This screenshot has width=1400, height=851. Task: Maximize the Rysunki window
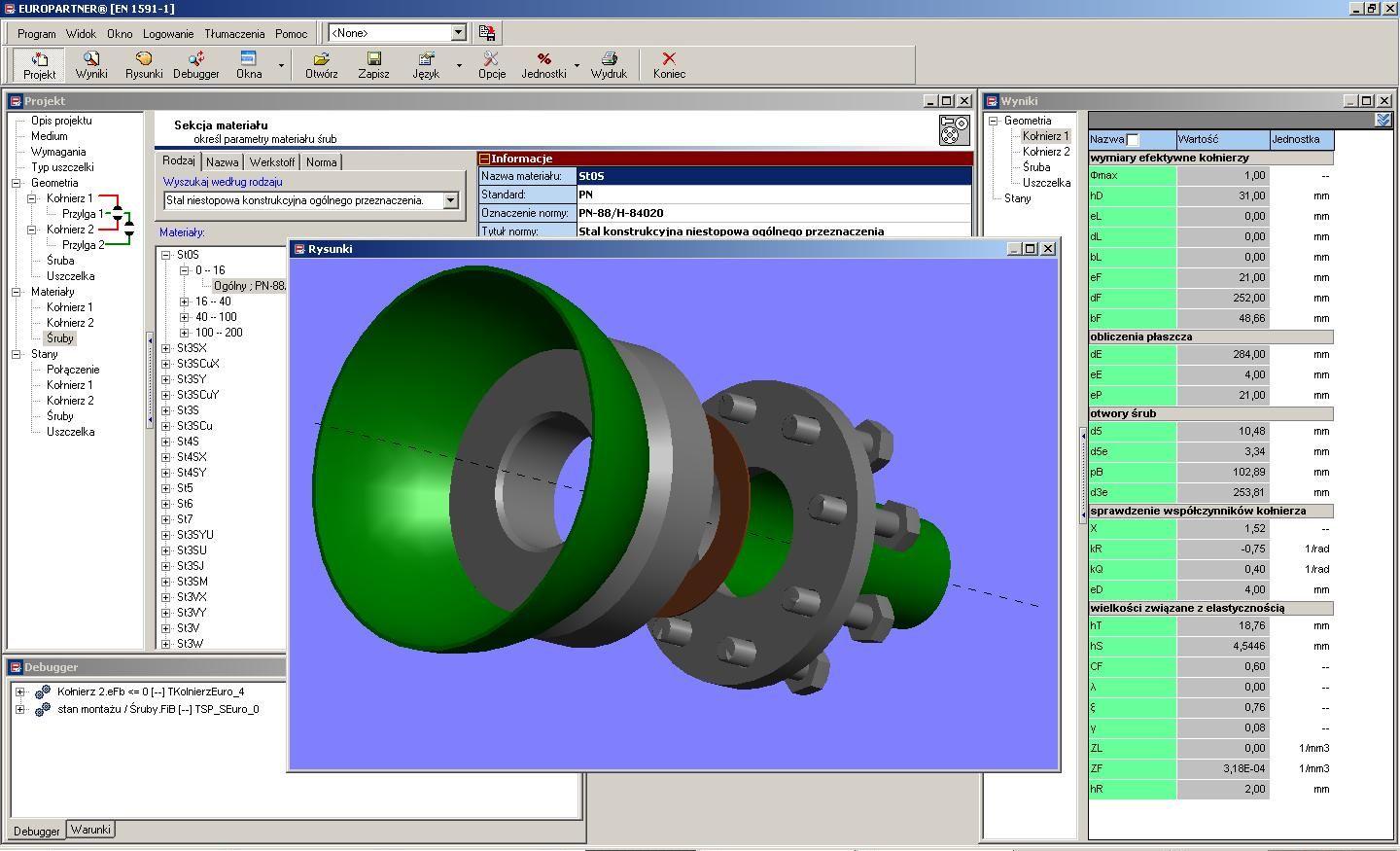click(x=1031, y=249)
